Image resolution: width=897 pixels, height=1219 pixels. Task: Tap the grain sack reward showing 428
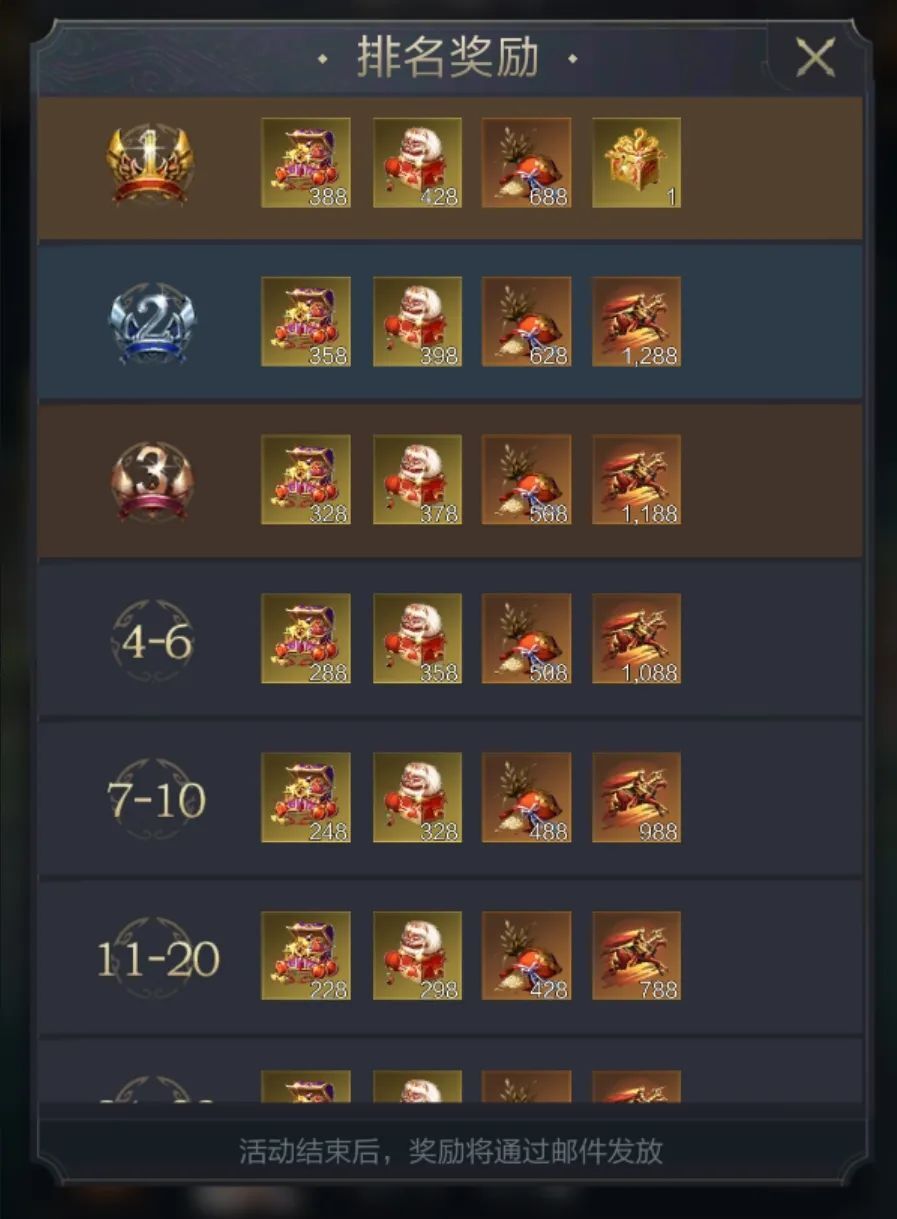[527, 955]
